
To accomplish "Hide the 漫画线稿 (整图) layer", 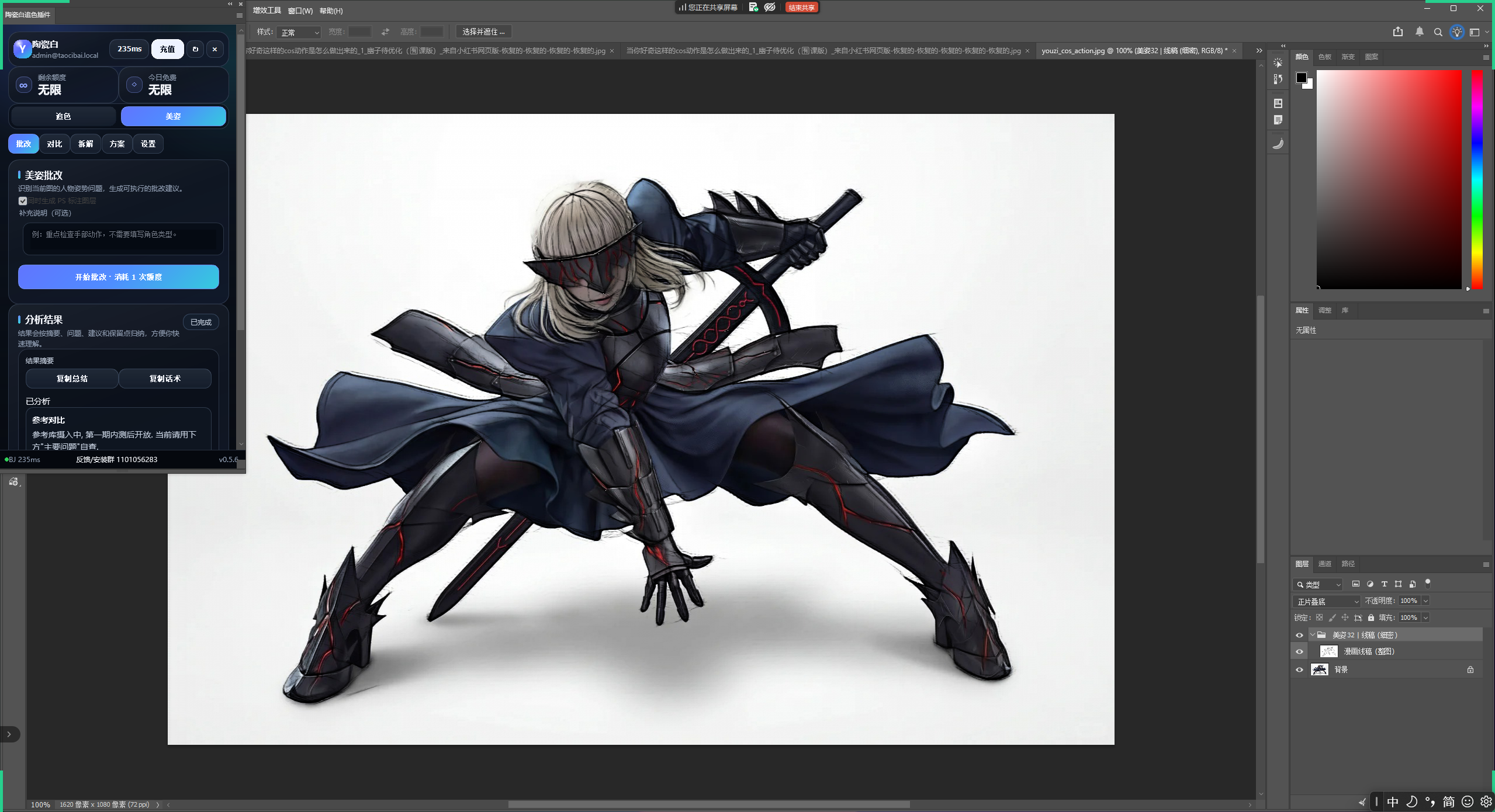I will coord(1300,651).
